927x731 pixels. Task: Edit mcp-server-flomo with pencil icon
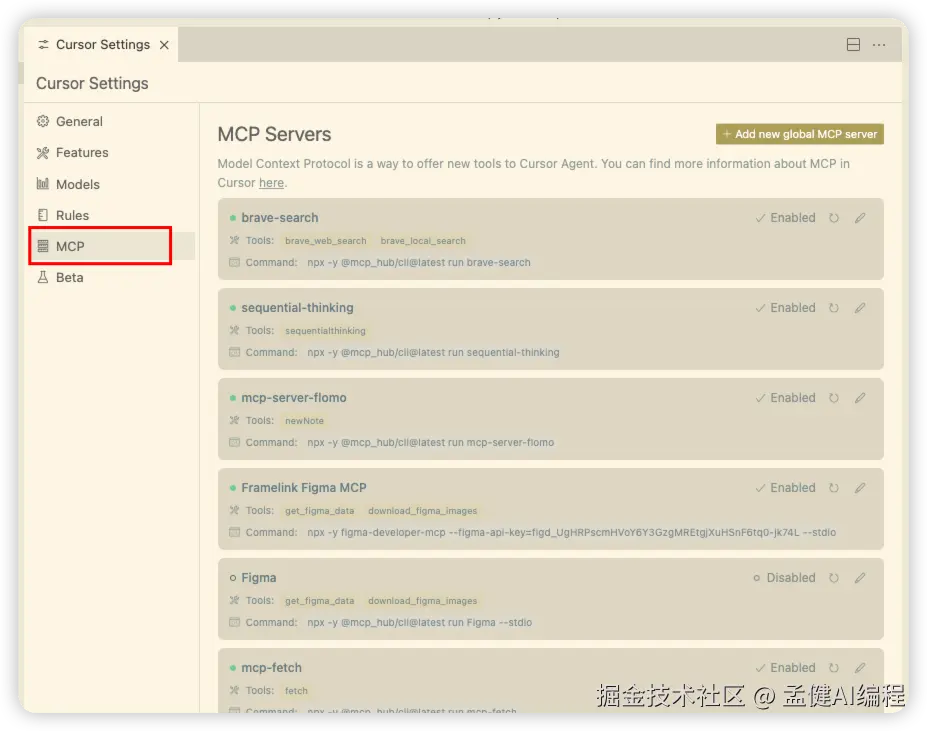tap(860, 397)
